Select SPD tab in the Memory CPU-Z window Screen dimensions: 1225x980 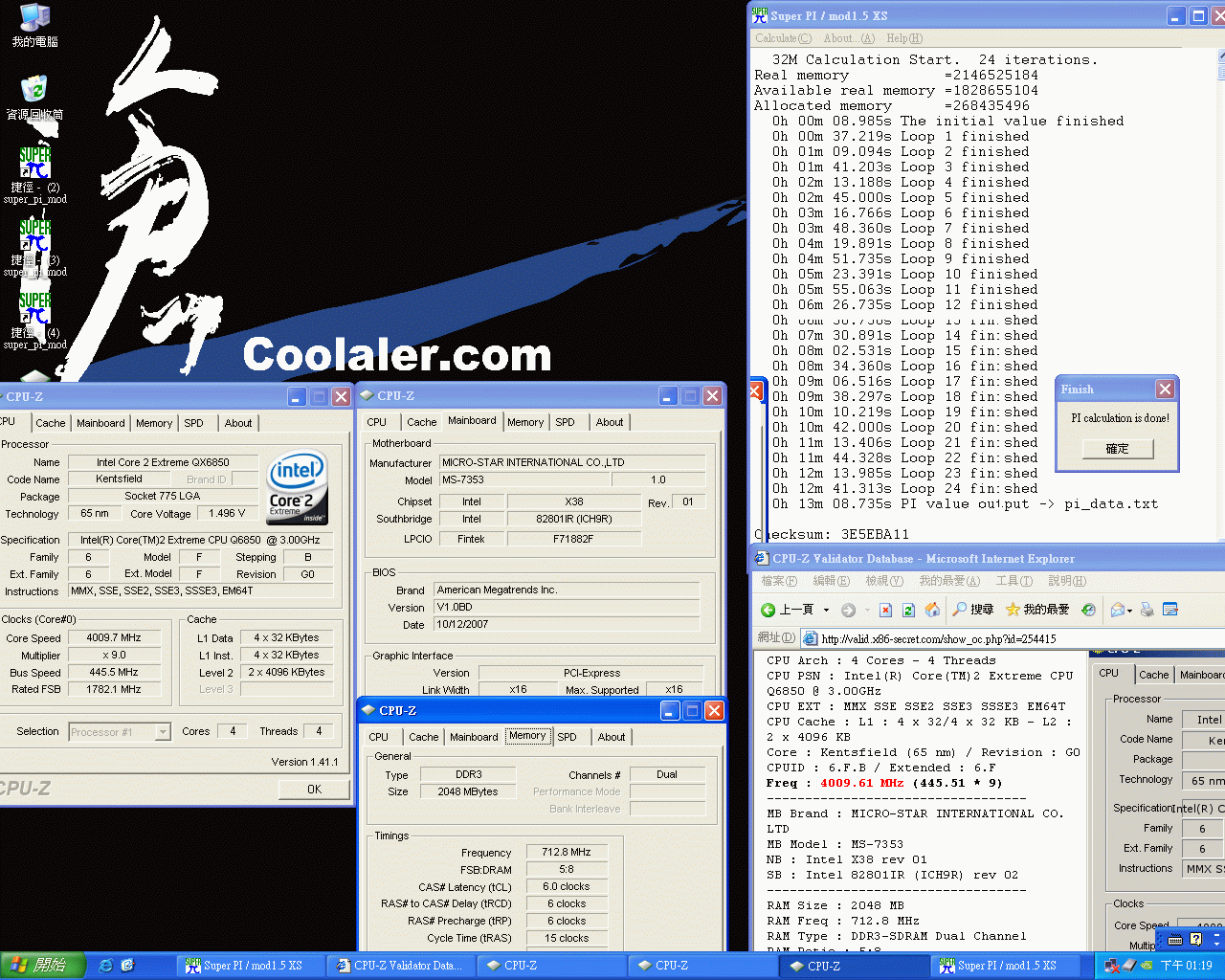(x=568, y=737)
